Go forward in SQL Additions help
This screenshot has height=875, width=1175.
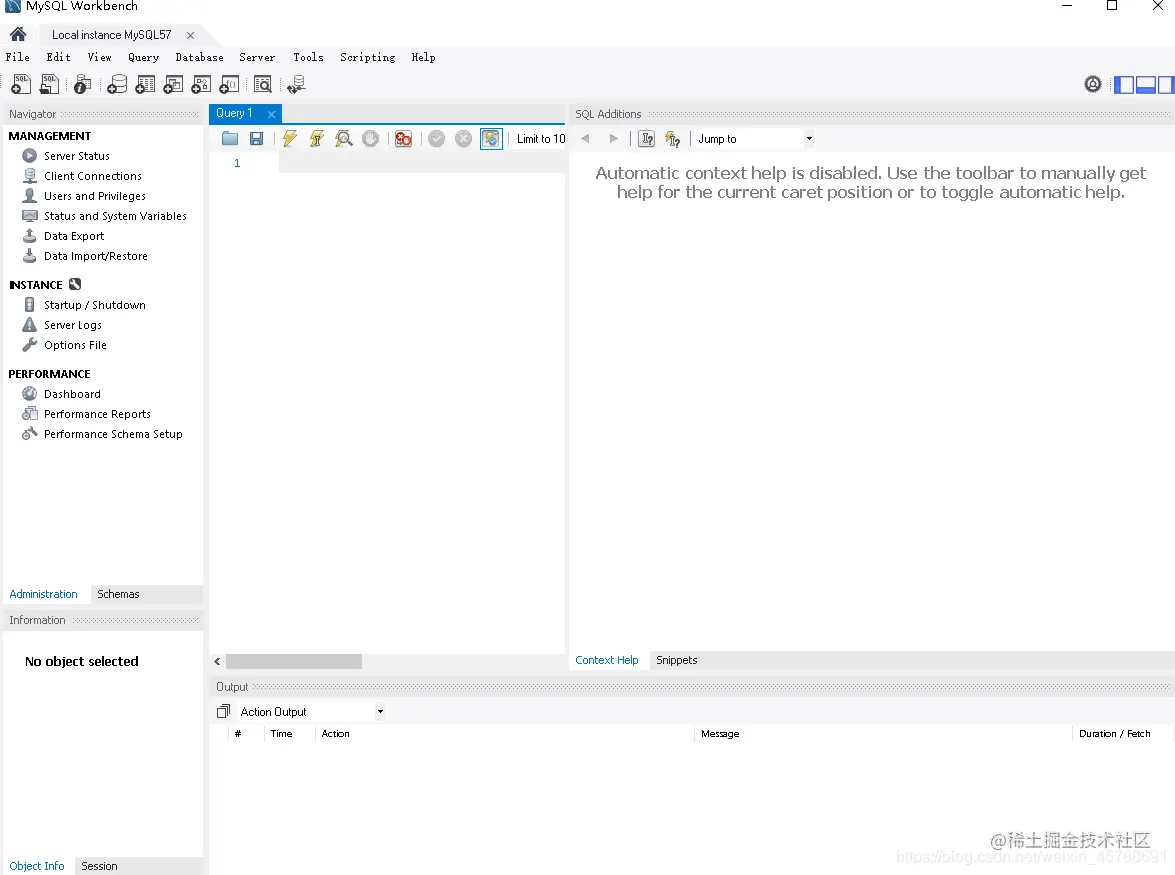pyautogui.click(x=614, y=139)
